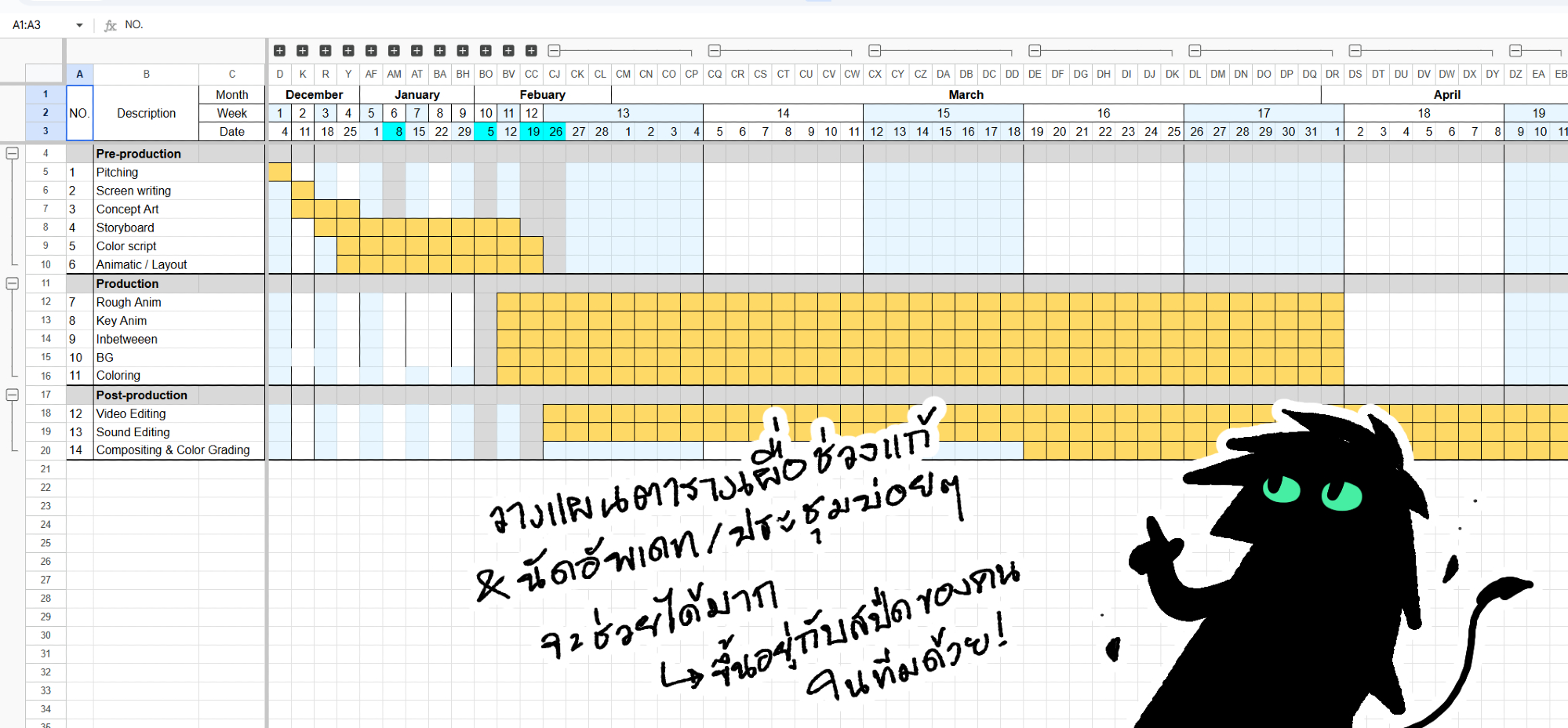
Task: Open the Name box dropdown arrow
Action: 79,25
